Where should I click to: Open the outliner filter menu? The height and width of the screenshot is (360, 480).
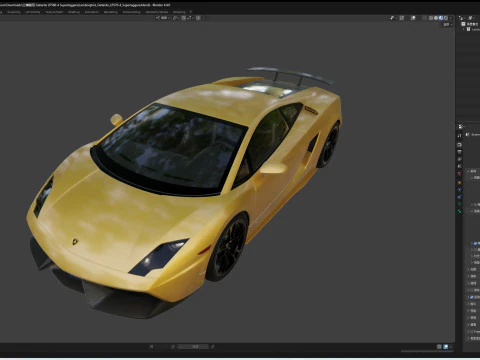471,18
